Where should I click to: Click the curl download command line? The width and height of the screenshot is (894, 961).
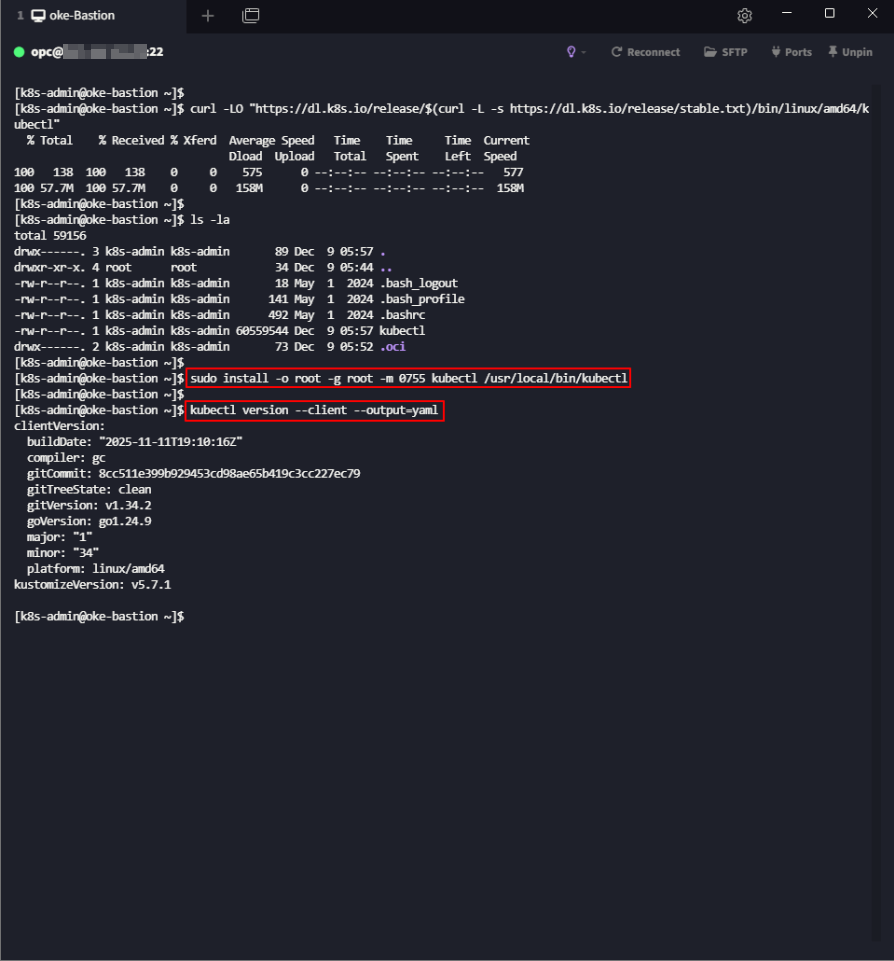(x=440, y=108)
